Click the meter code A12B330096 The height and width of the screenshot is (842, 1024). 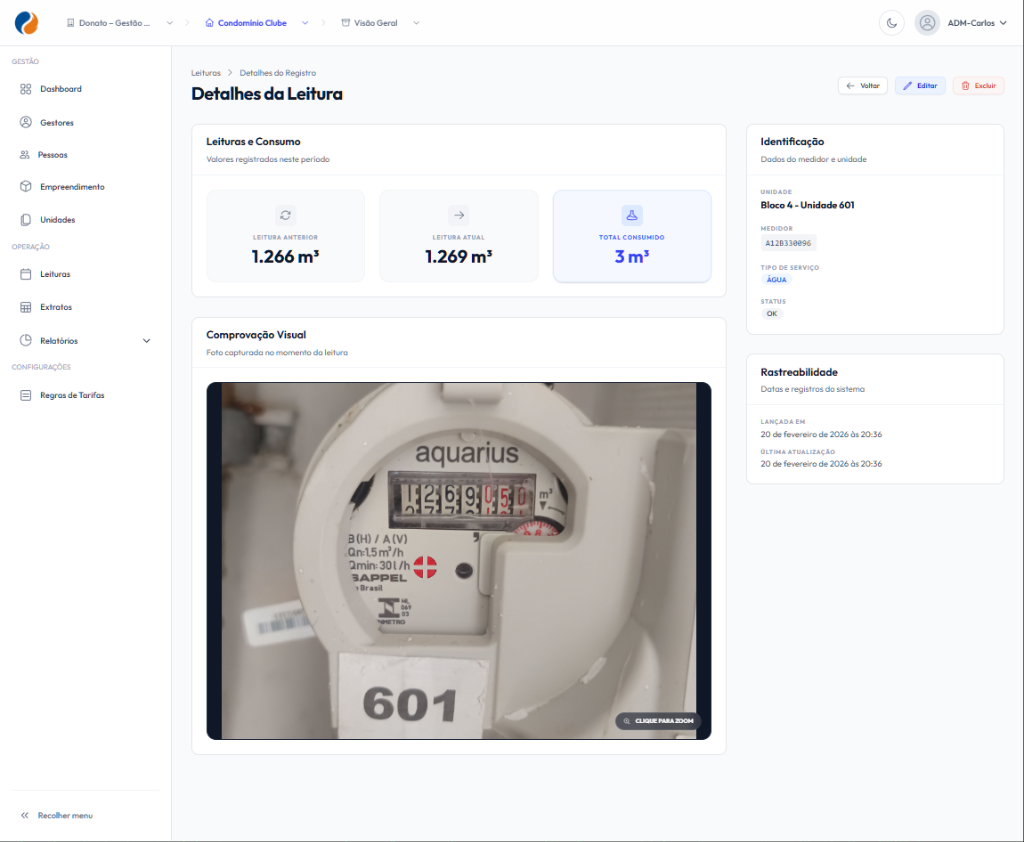click(788, 243)
